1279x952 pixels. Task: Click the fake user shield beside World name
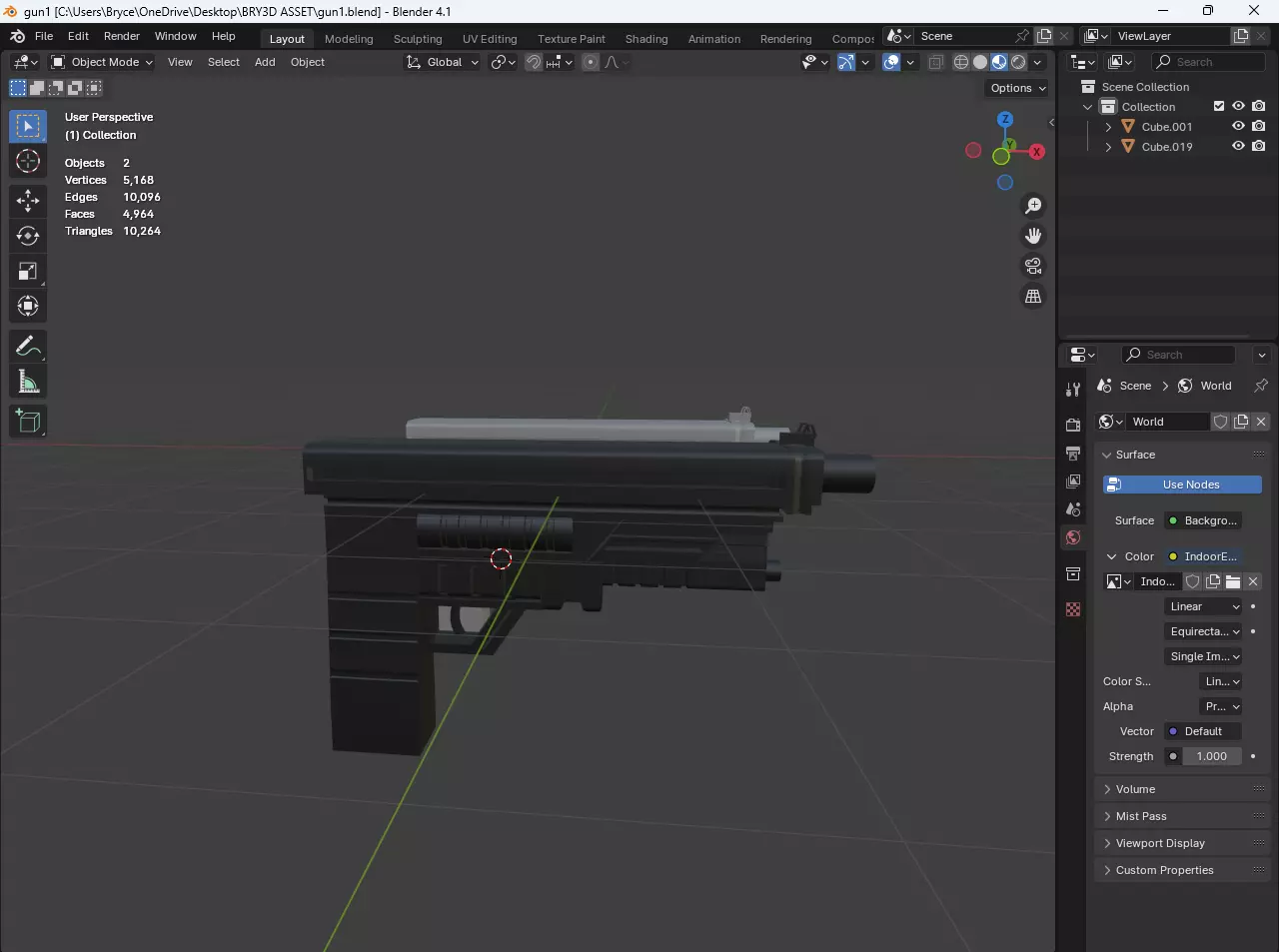(1221, 422)
